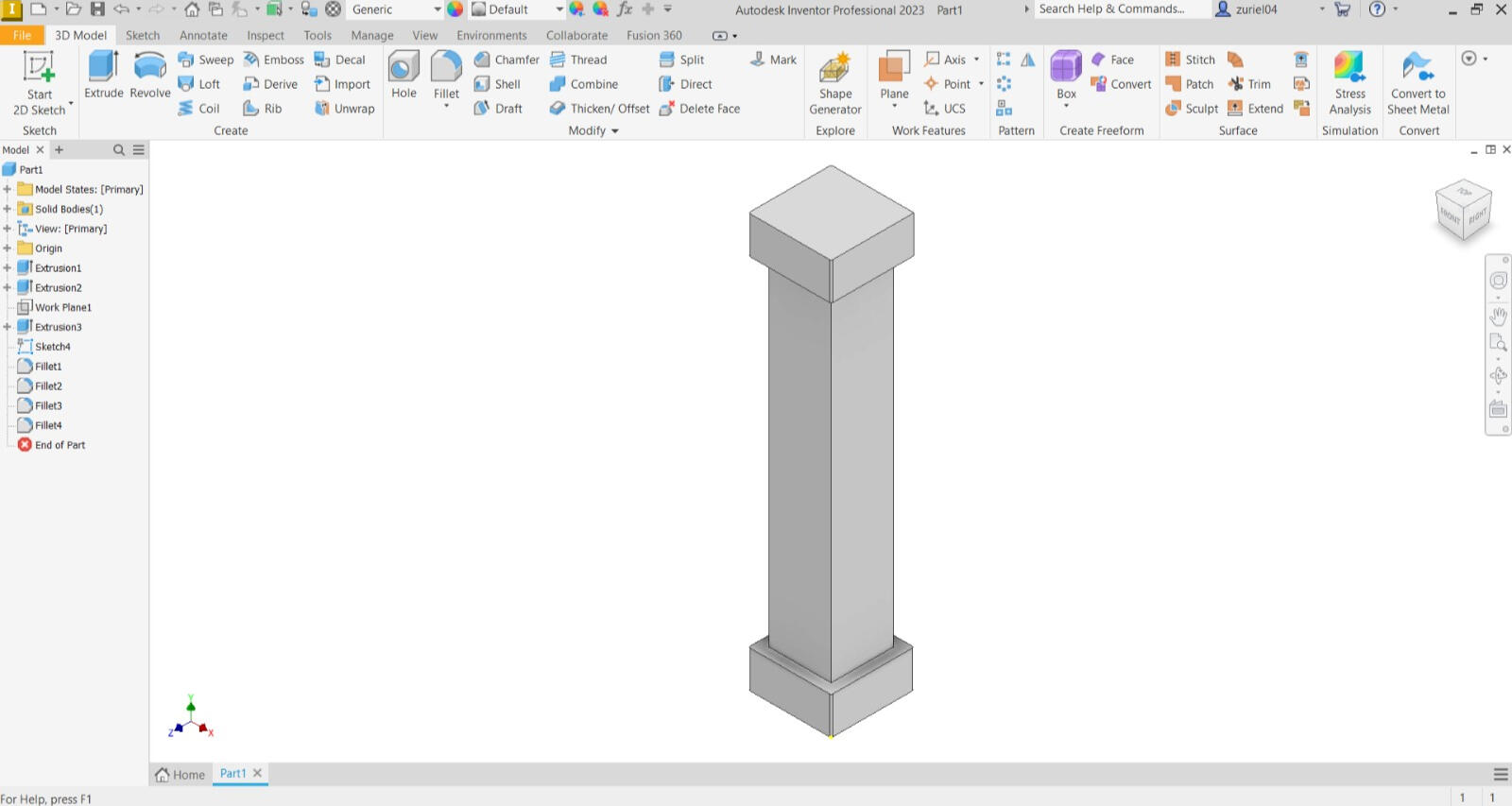Click the appearance color wheel swatch
Image resolution: width=1512 pixels, height=806 pixels.
[x=455, y=9]
